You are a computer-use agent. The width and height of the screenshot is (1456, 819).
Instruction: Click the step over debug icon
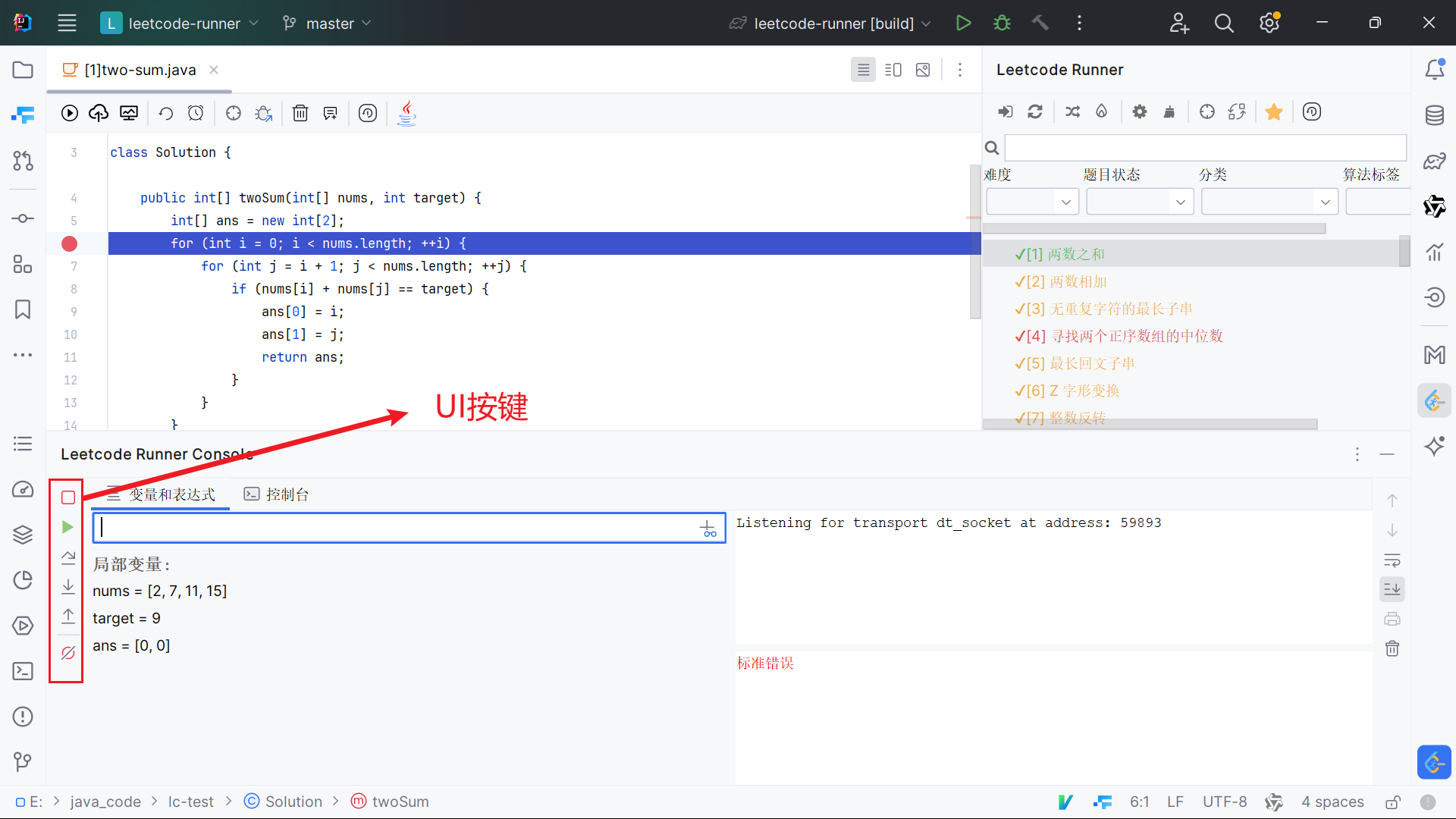68,557
